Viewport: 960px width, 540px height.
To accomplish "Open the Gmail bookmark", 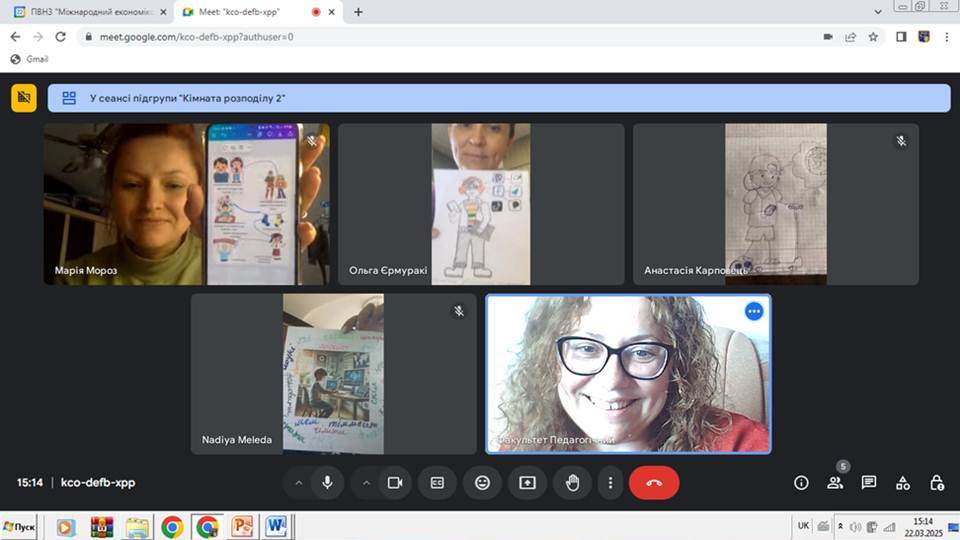I will (30, 59).
